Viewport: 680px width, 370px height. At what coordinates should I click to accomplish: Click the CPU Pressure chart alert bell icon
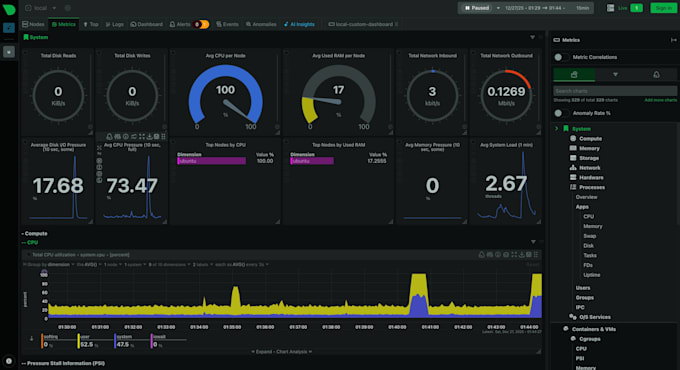109,137
